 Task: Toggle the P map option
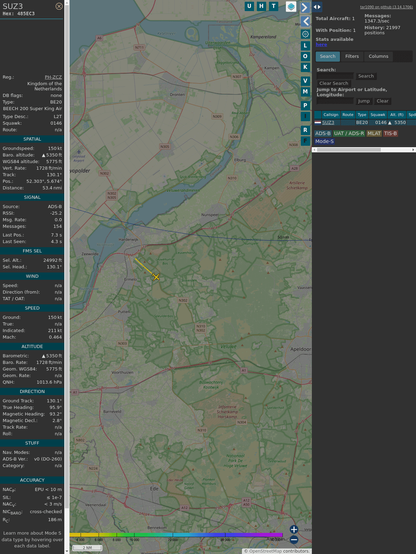[x=305, y=105]
